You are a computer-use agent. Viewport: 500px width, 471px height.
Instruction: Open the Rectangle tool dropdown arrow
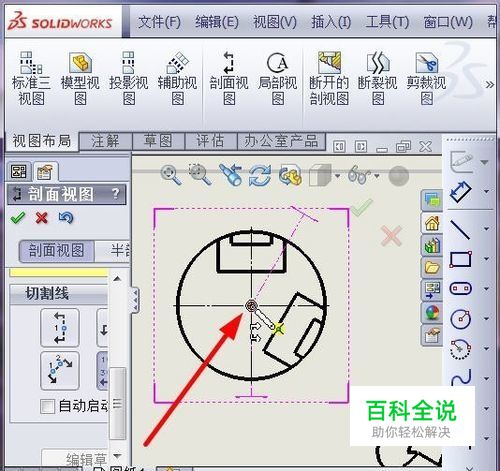[486, 259]
